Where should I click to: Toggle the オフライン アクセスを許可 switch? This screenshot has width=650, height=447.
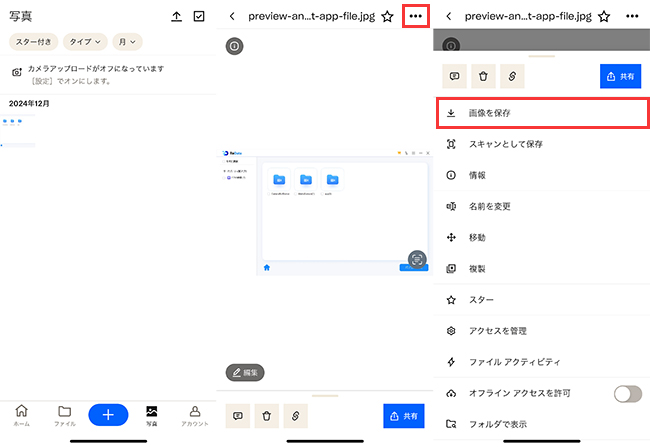[x=628, y=394]
